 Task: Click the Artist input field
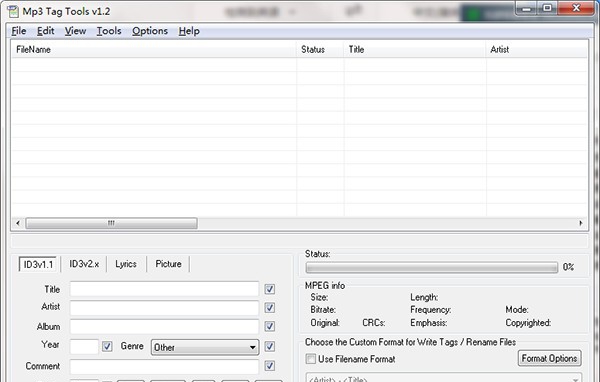coord(165,308)
